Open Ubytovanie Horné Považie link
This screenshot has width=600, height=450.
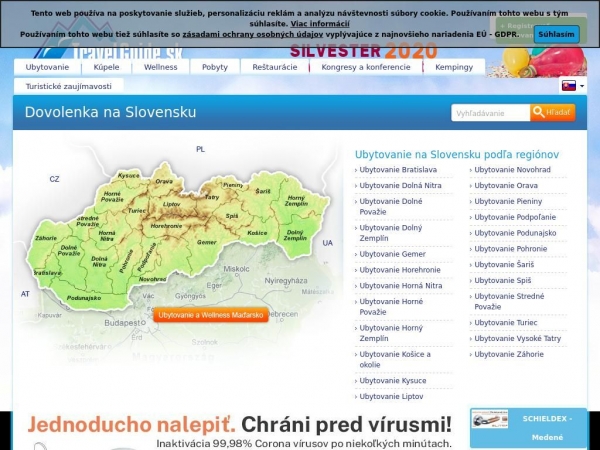[x=391, y=307]
